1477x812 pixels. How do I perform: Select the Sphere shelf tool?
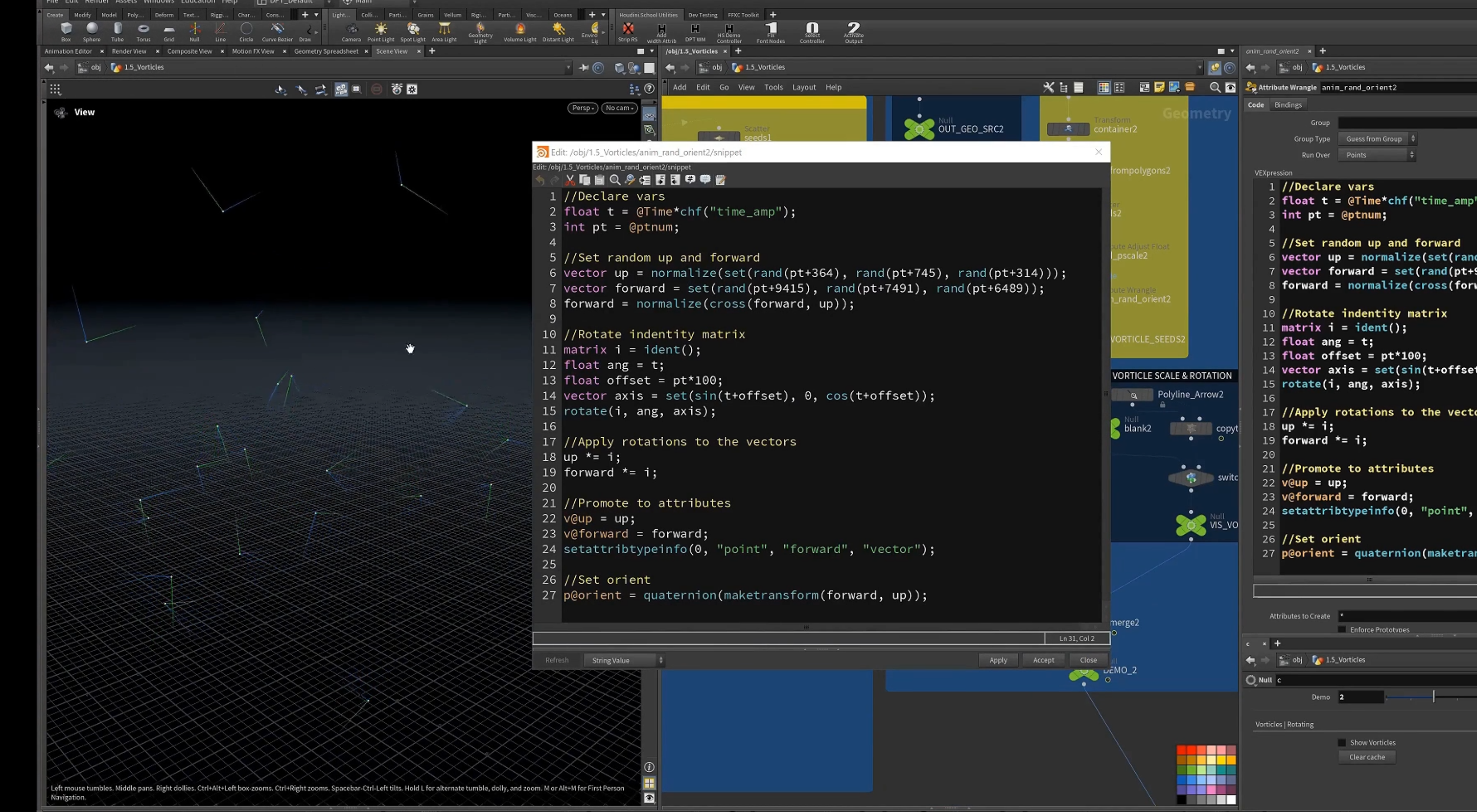click(x=92, y=32)
